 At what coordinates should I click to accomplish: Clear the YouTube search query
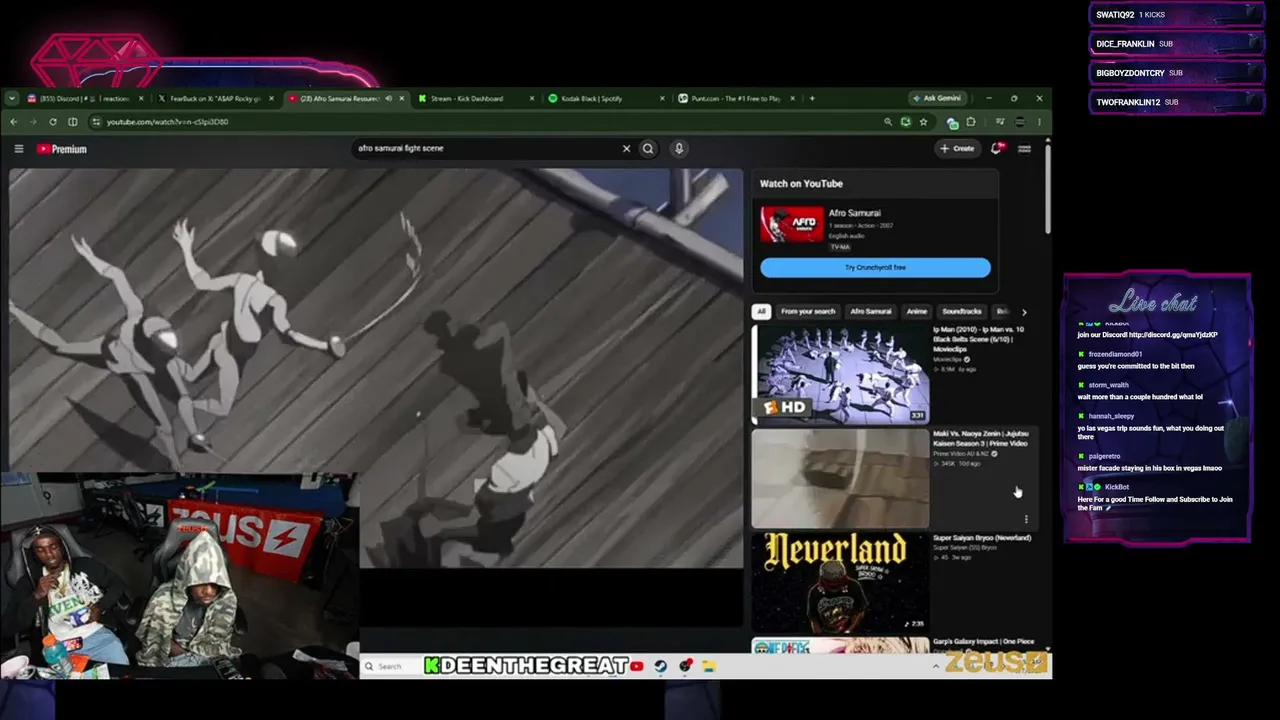626,148
